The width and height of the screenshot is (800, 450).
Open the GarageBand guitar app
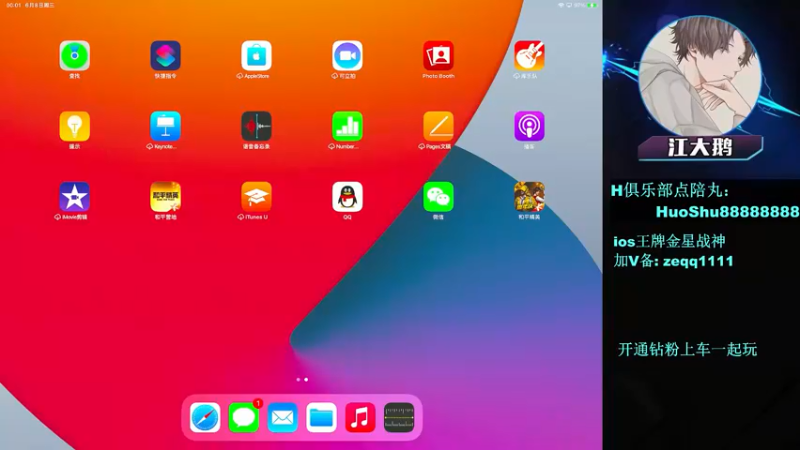pos(529,56)
